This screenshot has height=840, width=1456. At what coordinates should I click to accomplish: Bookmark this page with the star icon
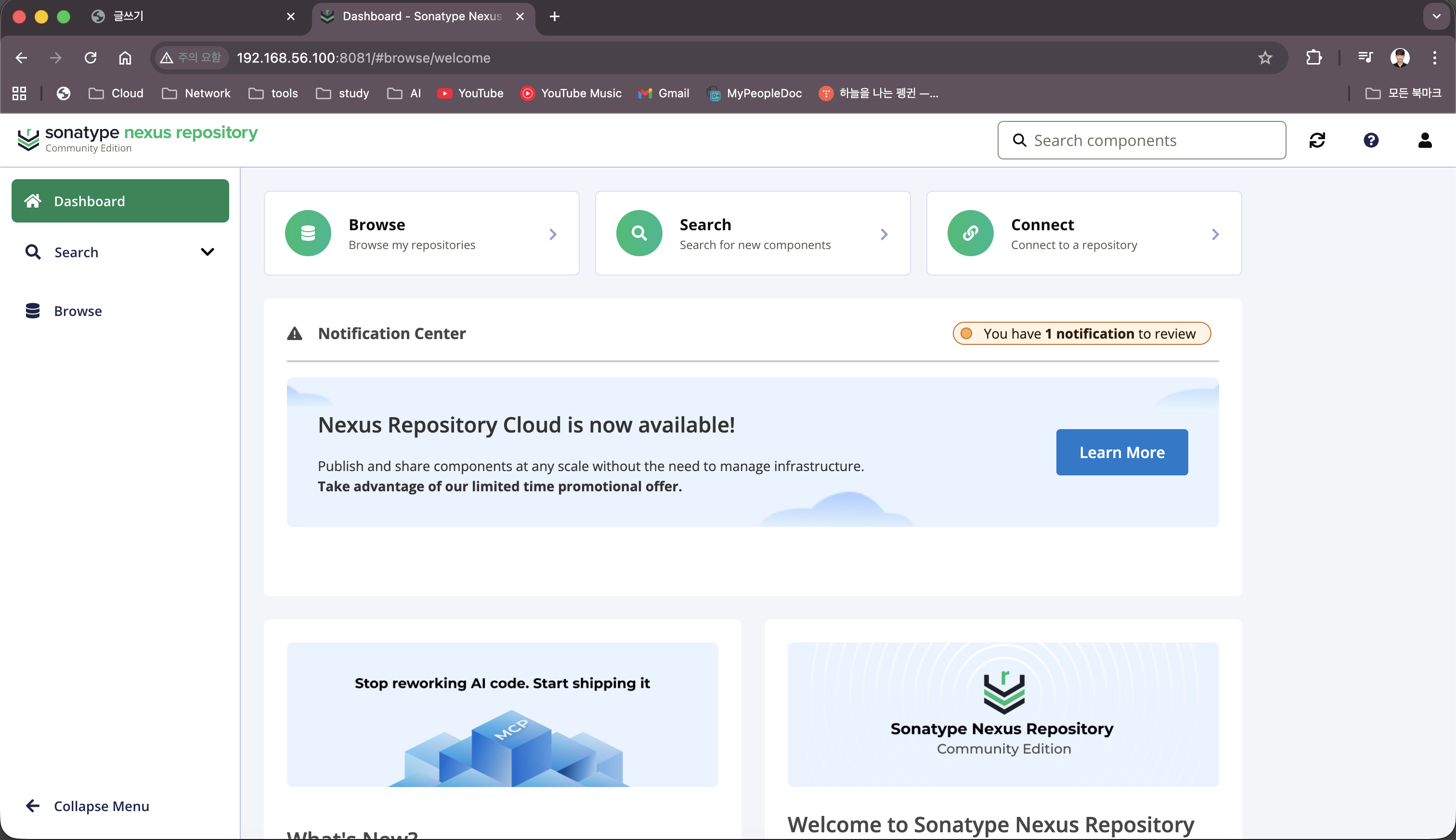(x=1265, y=58)
